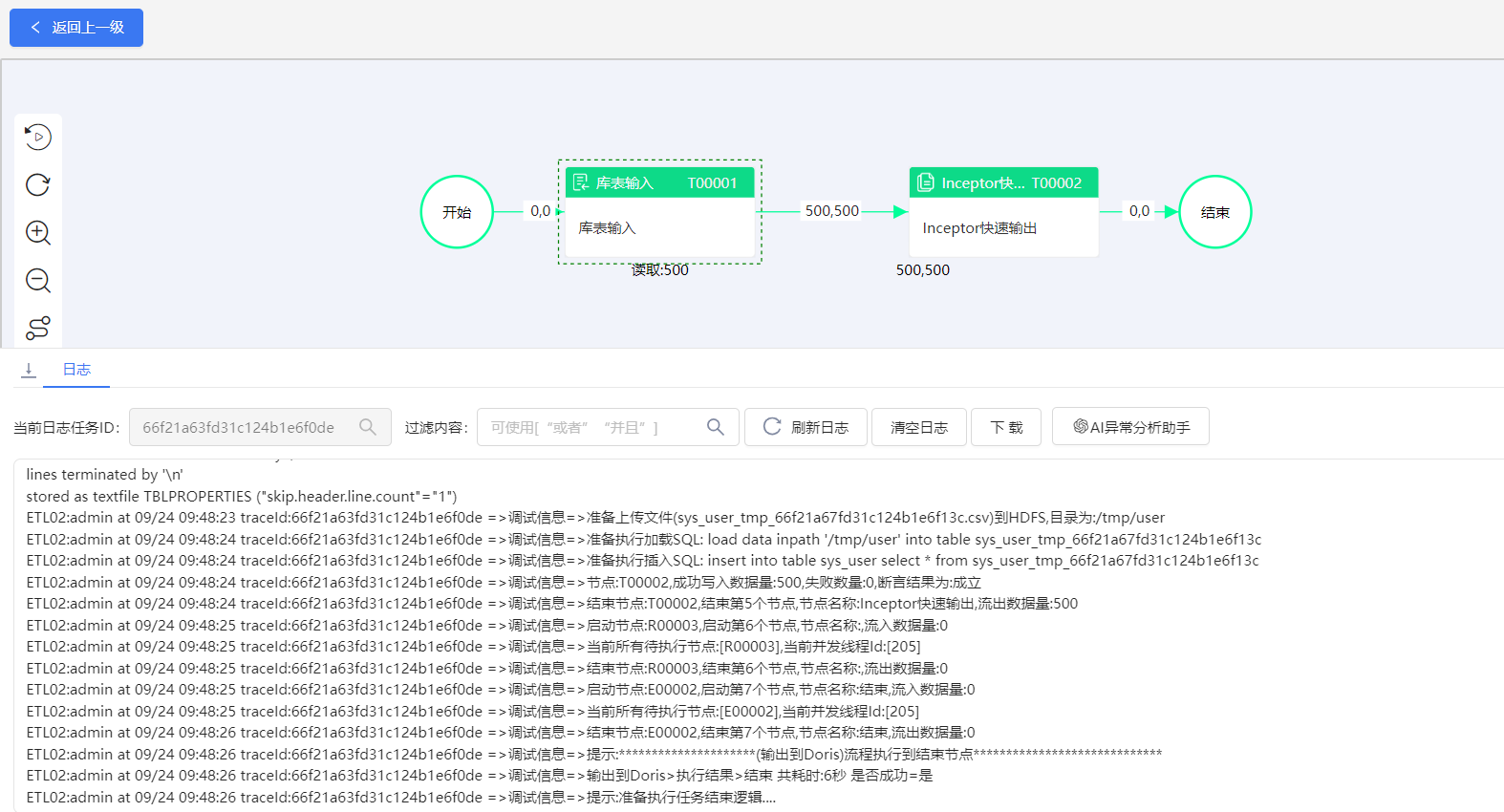
Task: Click the flow routing layout icon
Action: (x=38, y=329)
